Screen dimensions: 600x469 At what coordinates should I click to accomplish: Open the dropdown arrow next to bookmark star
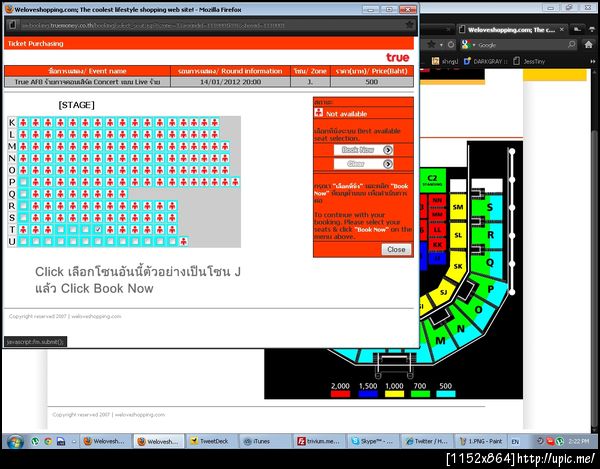pyautogui.click(x=441, y=45)
